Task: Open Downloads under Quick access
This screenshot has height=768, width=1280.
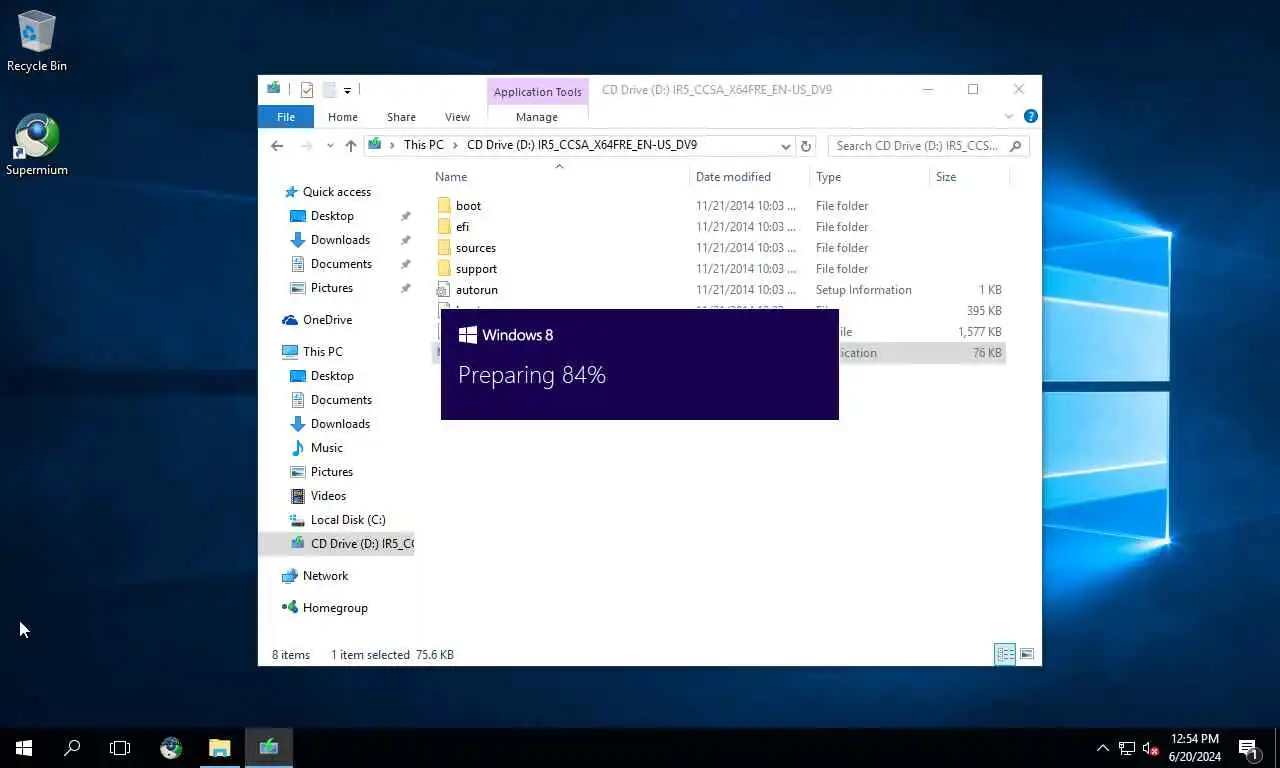Action: (340, 240)
